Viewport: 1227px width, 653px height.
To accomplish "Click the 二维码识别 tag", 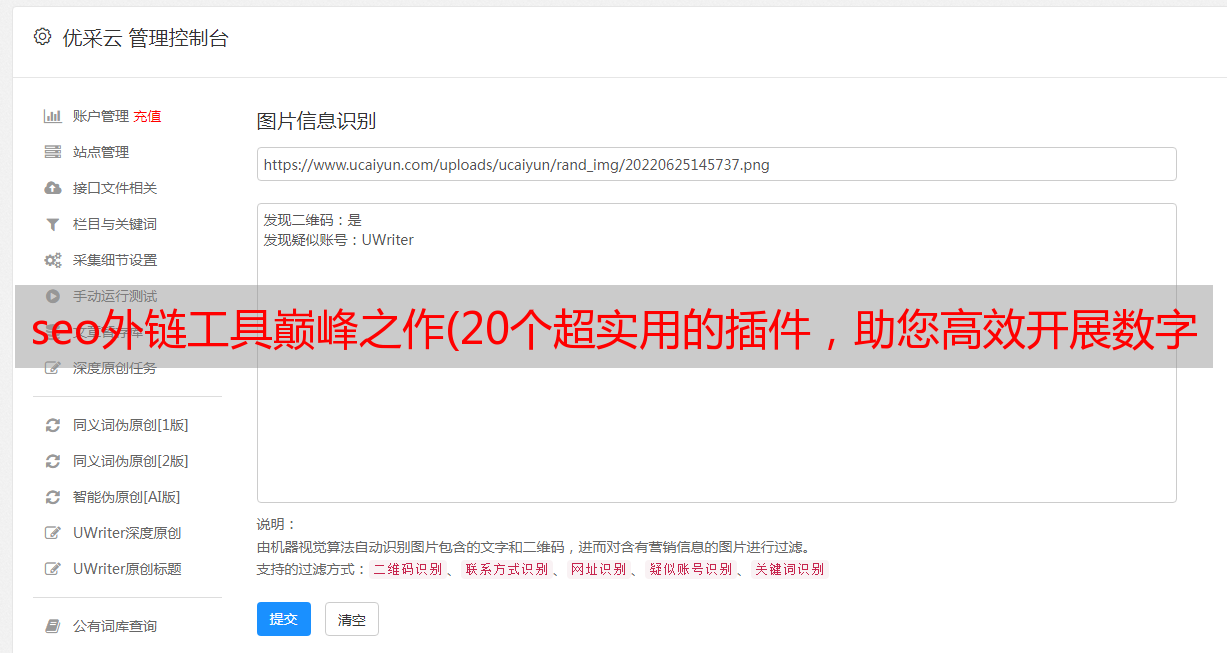I will (407, 569).
